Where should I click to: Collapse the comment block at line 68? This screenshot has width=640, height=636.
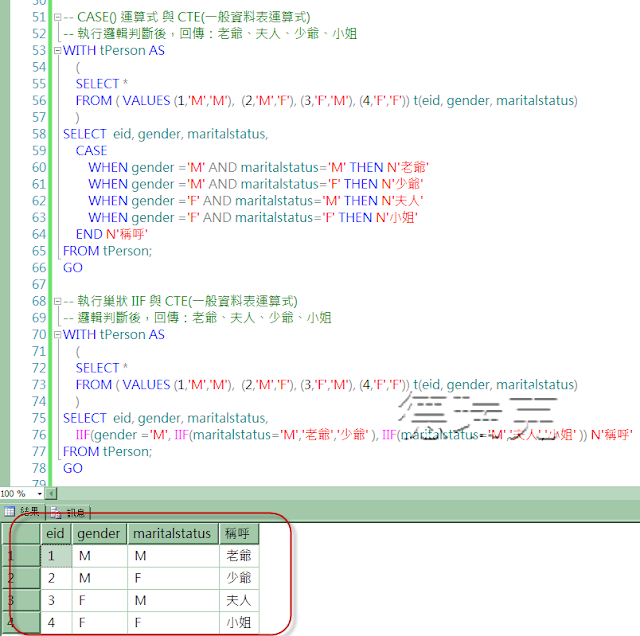pos(58,302)
